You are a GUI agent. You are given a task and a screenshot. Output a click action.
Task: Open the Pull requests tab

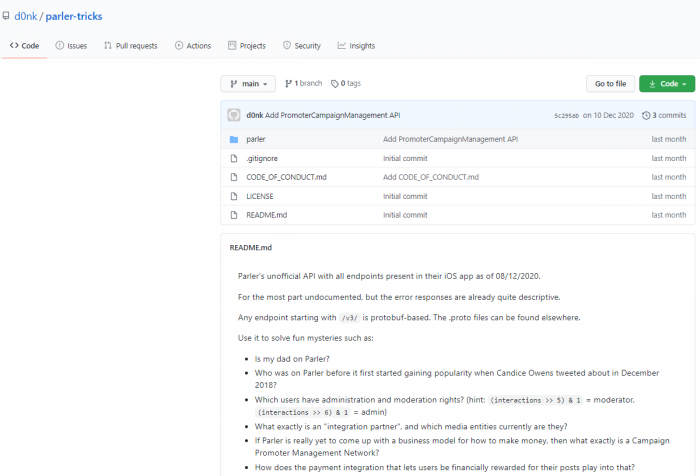pyautogui.click(x=130, y=46)
